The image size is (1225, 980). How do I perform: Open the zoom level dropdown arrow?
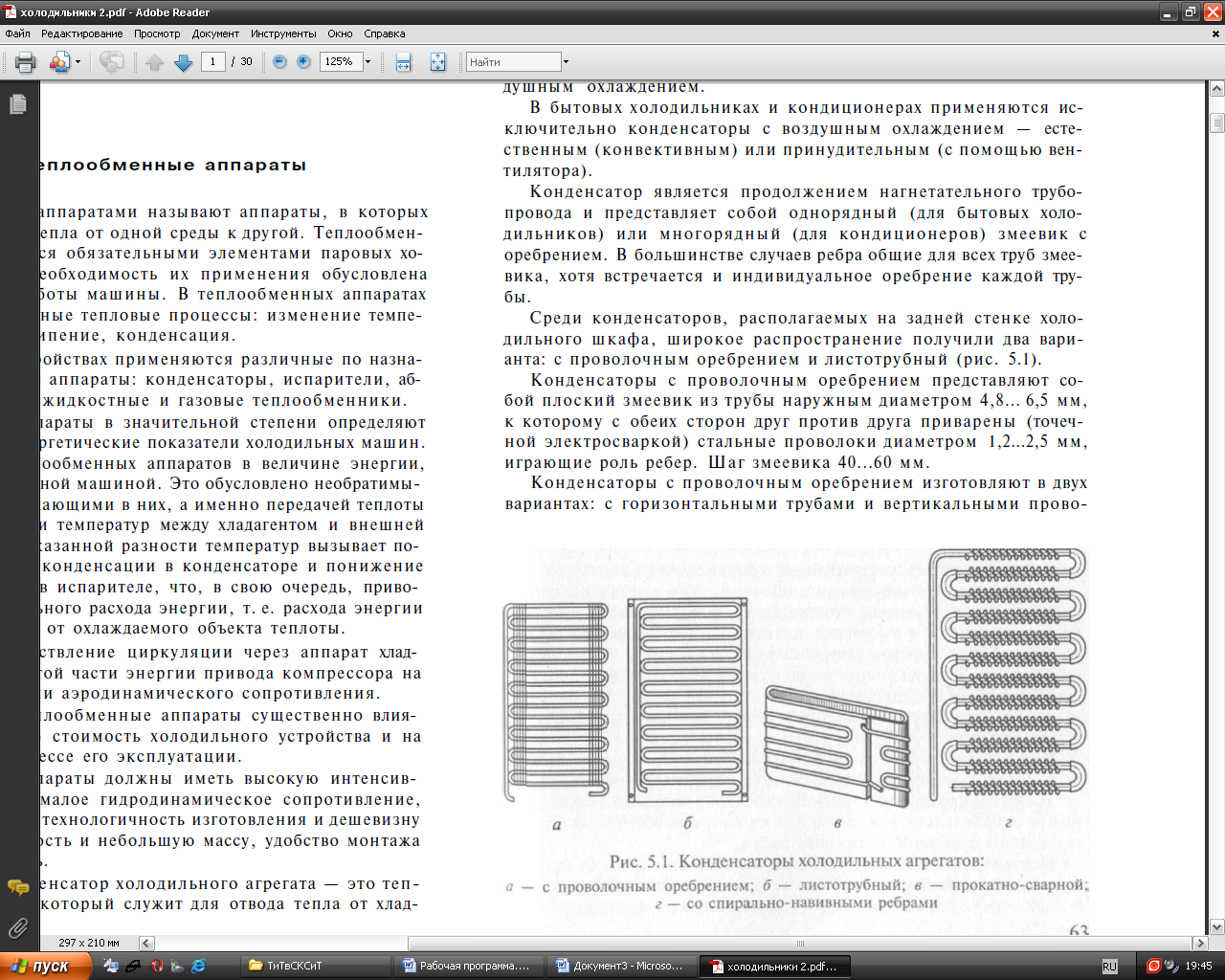click(367, 61)
